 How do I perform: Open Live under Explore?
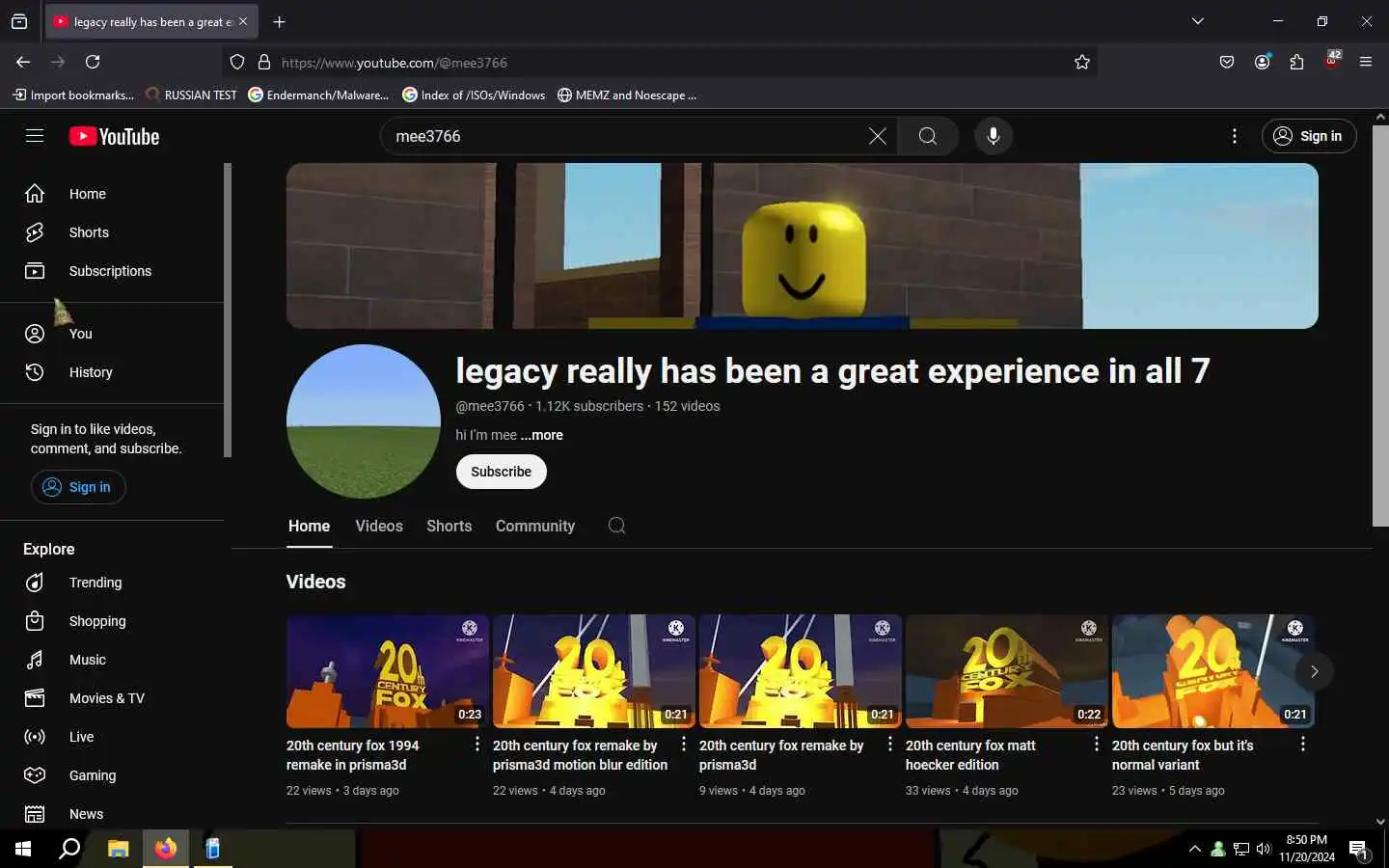click(112, 737)
